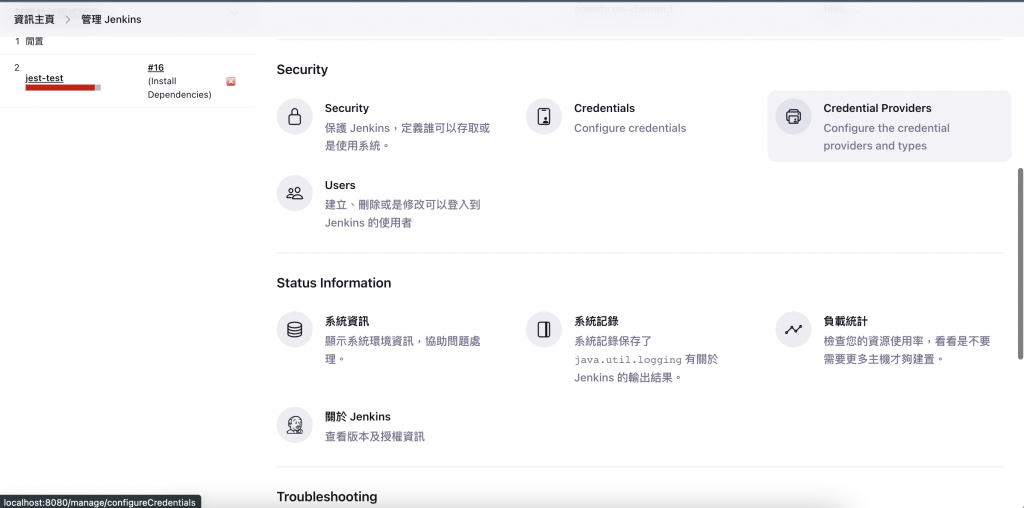
Task: Click the 'Troubleshooting' section heading
Action: point(327,497)
